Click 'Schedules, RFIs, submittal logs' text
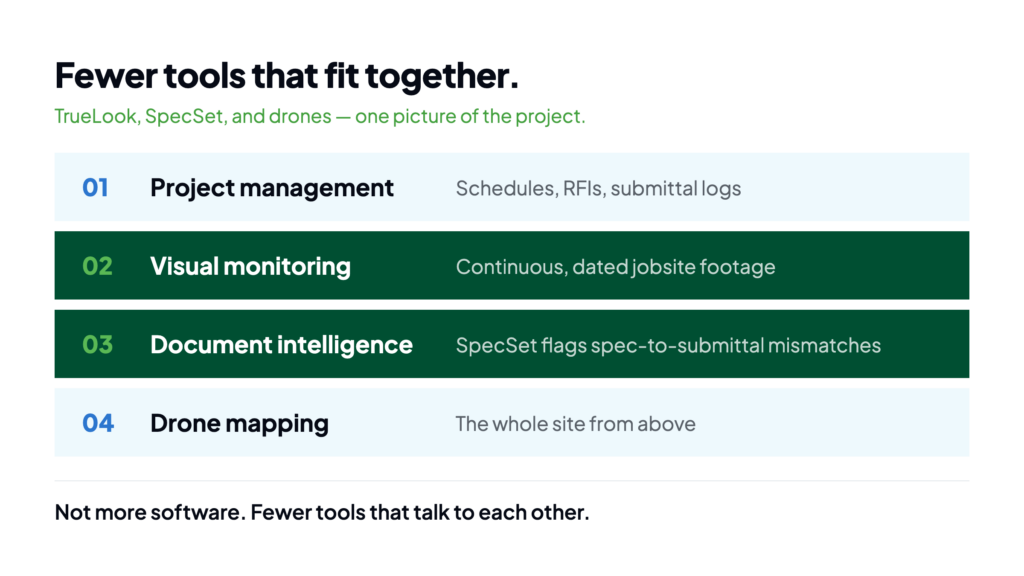 tap(598, 189)
